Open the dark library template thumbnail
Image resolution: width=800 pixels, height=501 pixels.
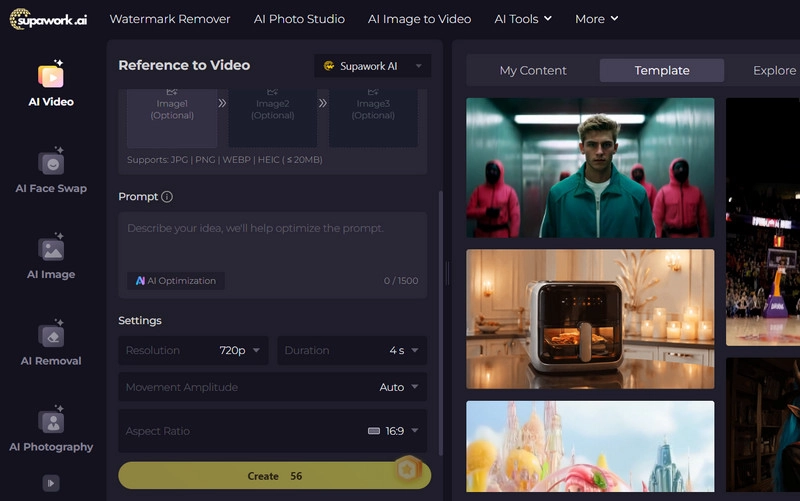coord(763,425)
